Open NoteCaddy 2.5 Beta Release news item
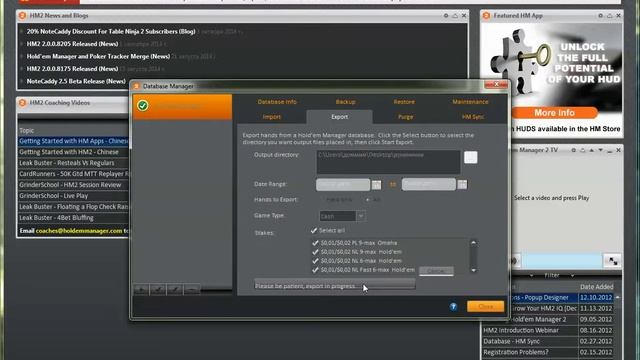 (76, 81)
